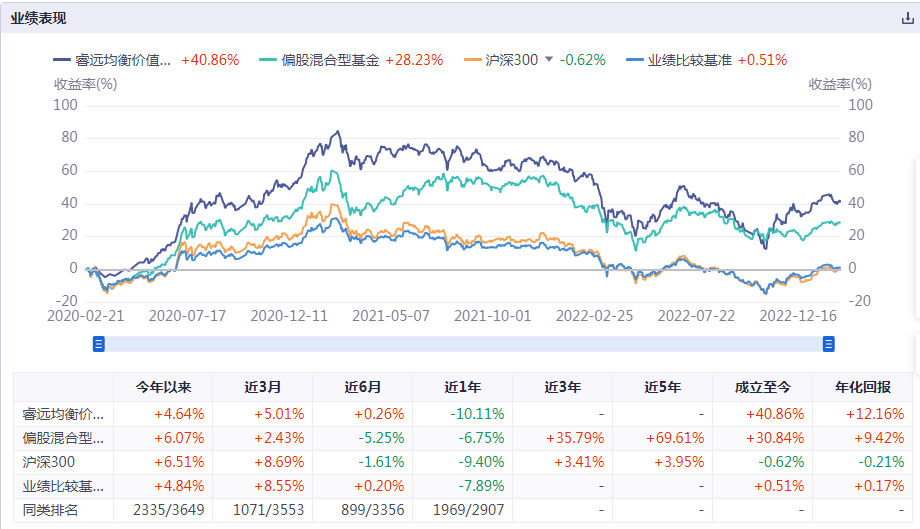Viewport: 920px width, 529px height.
Task: Select the 今年以来 column header
Action: [162, 387]
